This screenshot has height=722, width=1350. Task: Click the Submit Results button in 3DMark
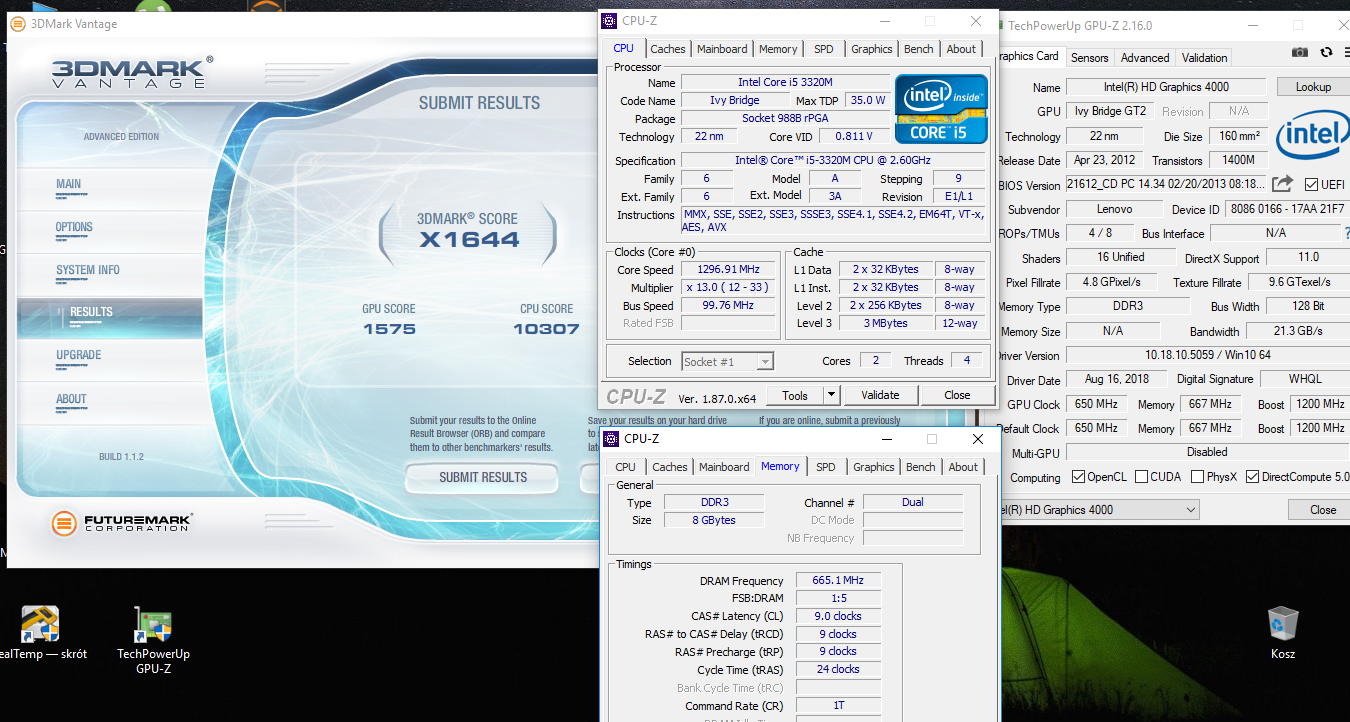tap(482, 478)
